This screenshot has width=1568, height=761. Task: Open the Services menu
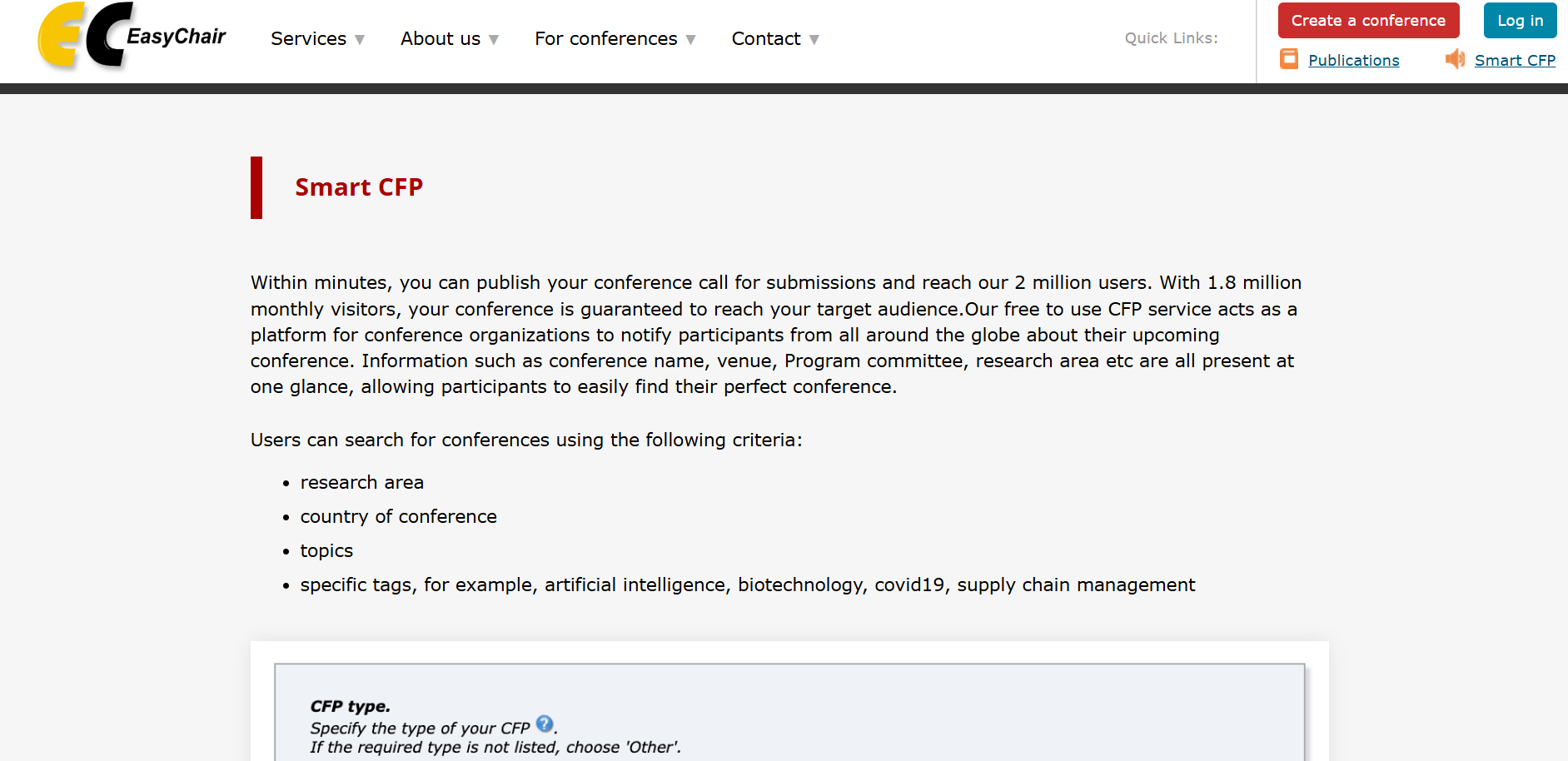[308, 39]
